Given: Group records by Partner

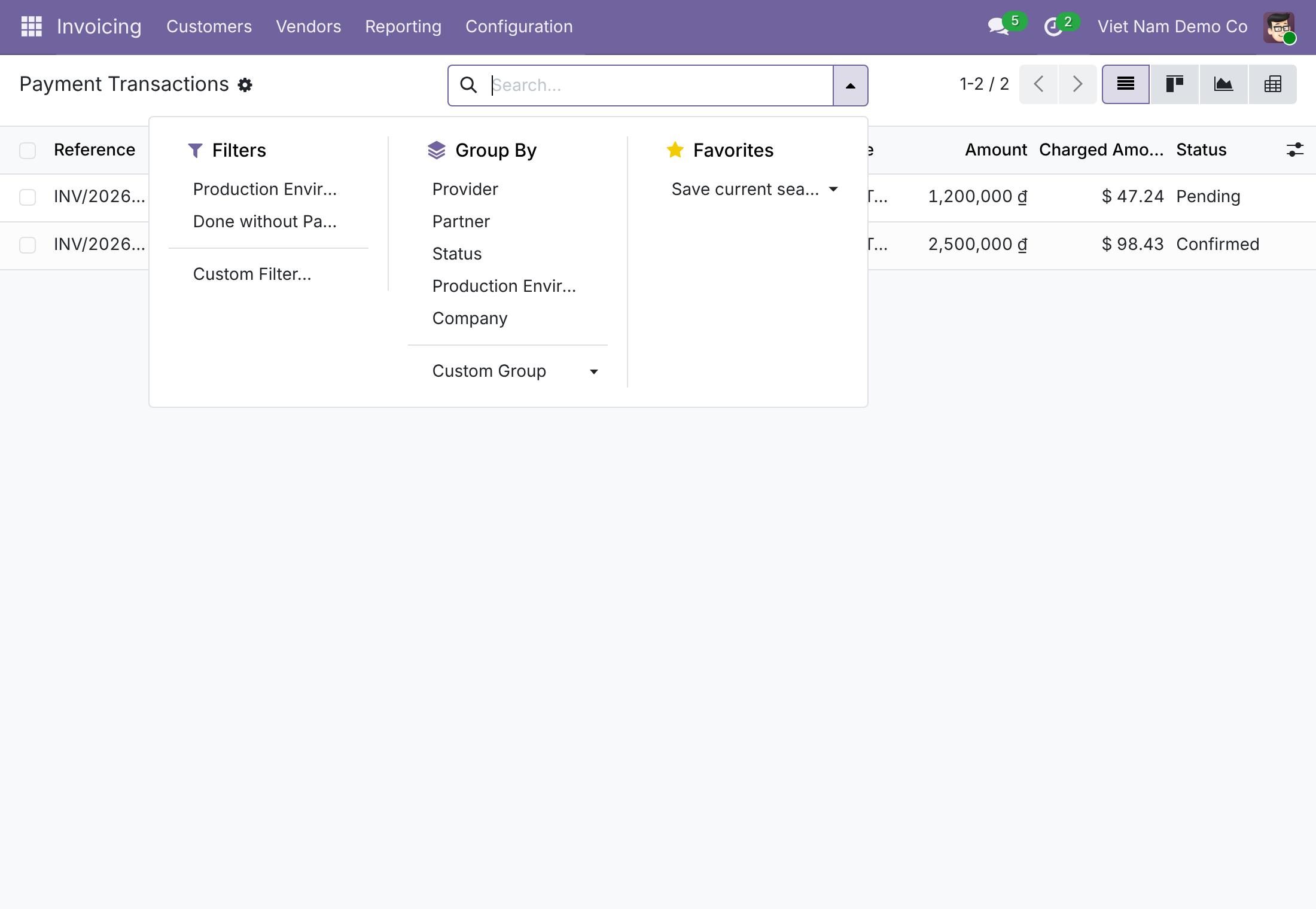Looking at the screenshot, I should [508, 222].
